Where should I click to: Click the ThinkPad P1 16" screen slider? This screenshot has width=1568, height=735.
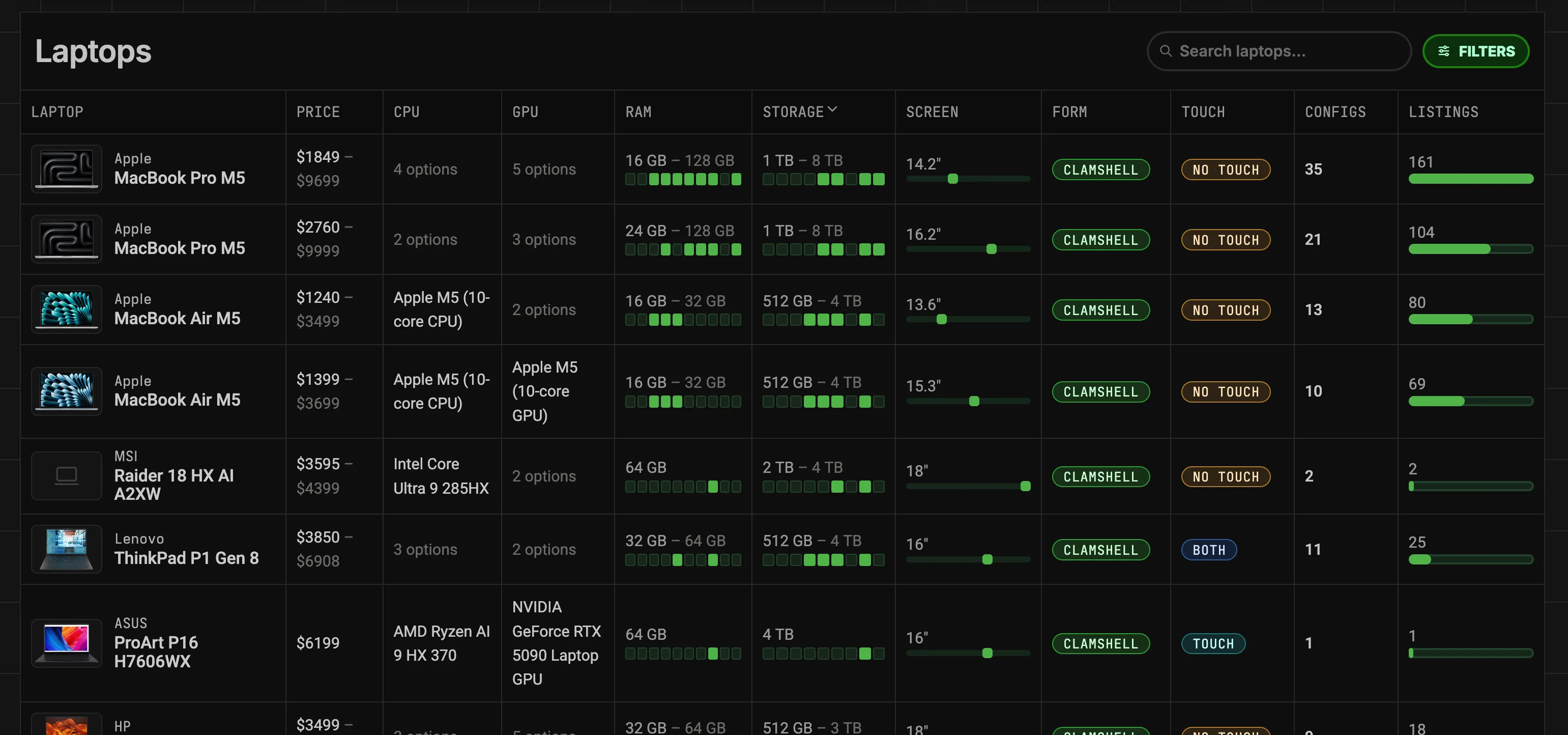coord(968,559)
